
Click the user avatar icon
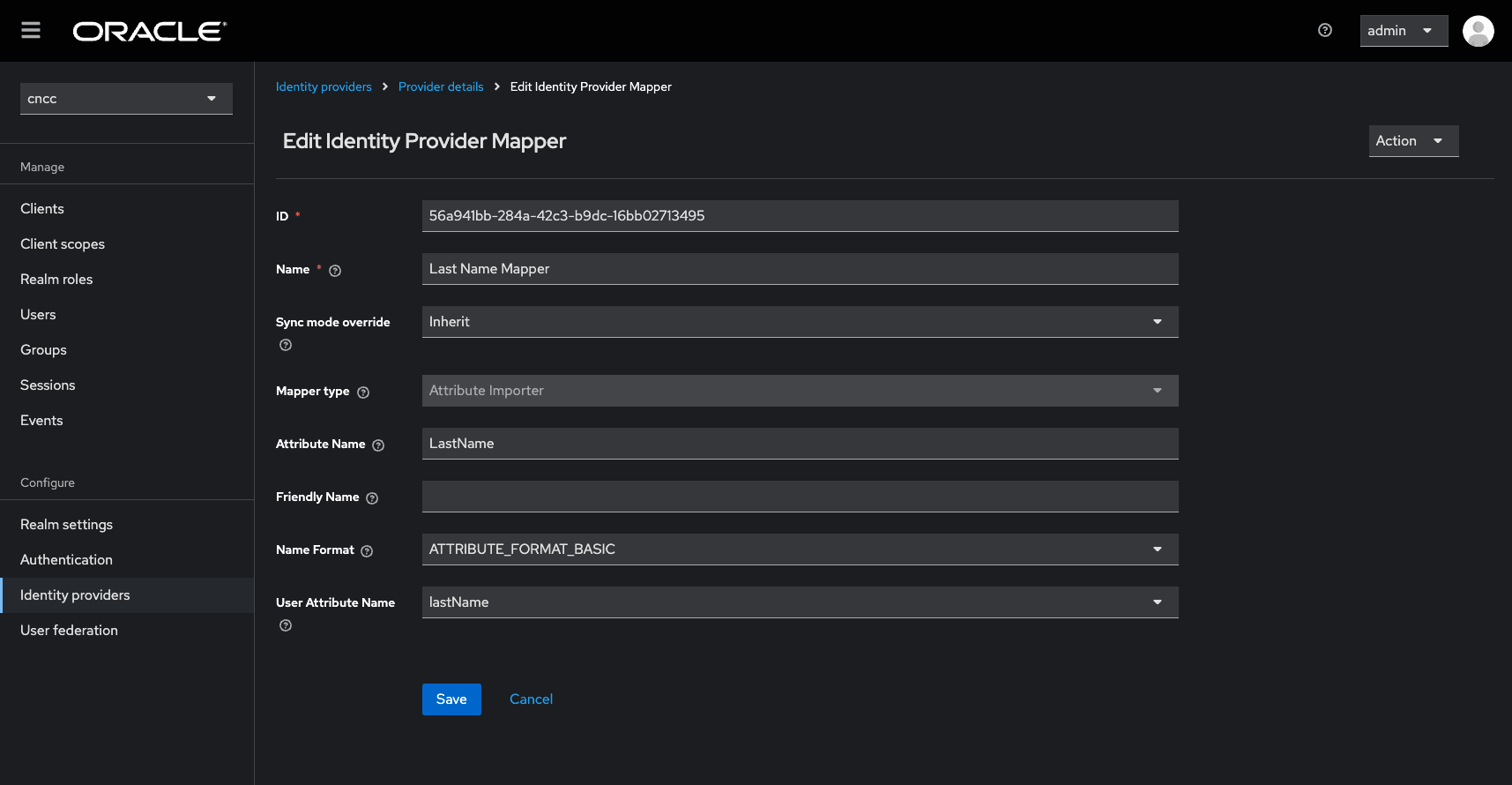tap(1478, 31)
